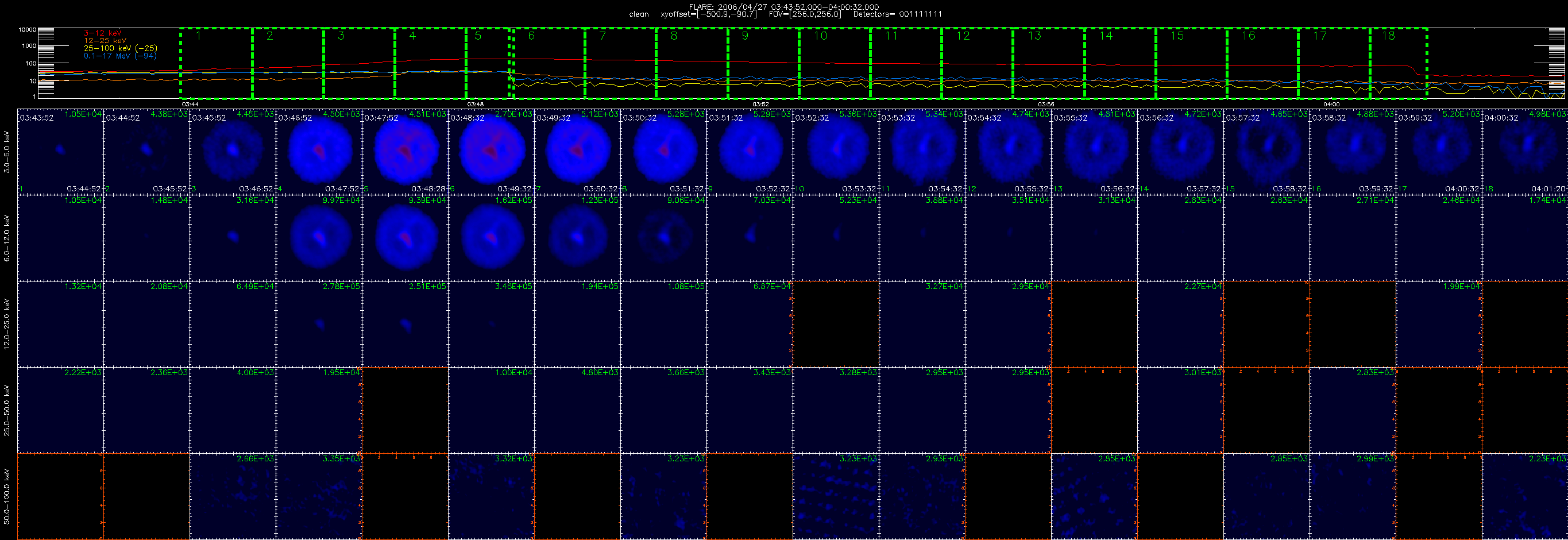Select the blue '0.1-17 MeV (-94)' legend entry
Image resolution: width=1568 pixels, height=540 pixels.
click(x=120, y=56)
